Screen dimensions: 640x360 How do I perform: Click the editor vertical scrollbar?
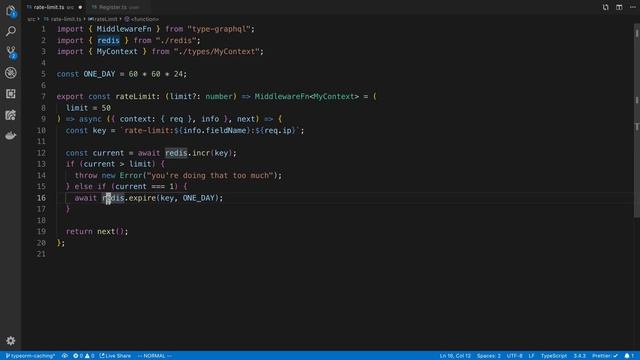pos(637,120)
